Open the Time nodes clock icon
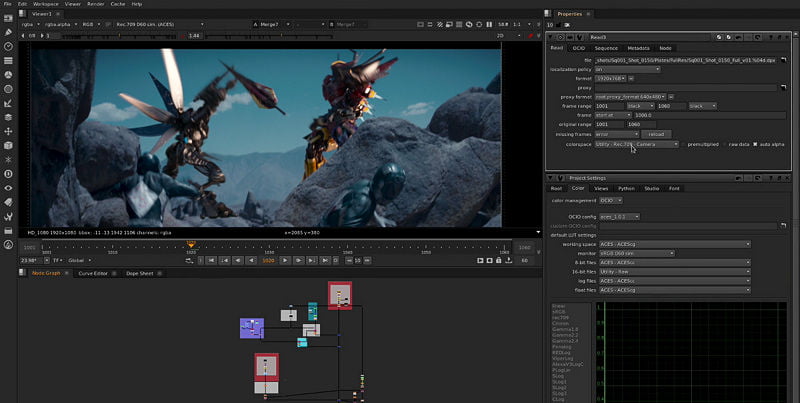The image size is (800, 403). [x=8, y=46]
